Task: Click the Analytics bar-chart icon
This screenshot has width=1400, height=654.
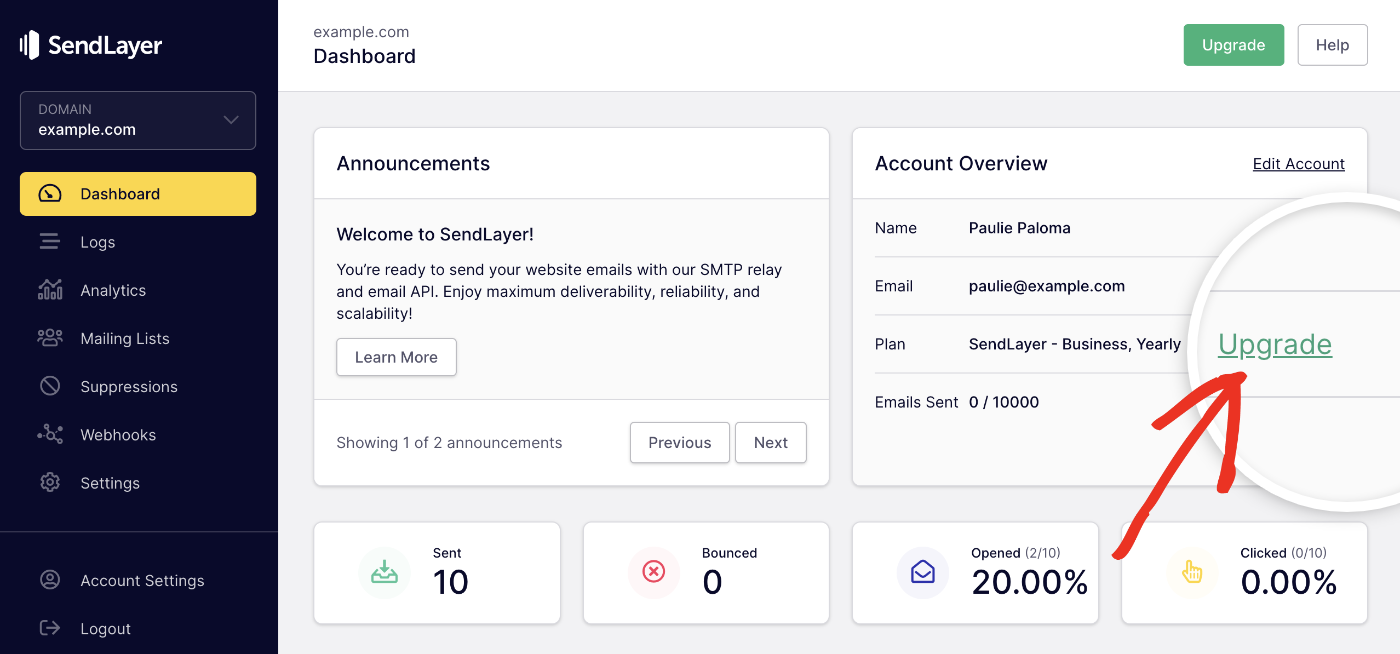Action: tap(50, 289)
